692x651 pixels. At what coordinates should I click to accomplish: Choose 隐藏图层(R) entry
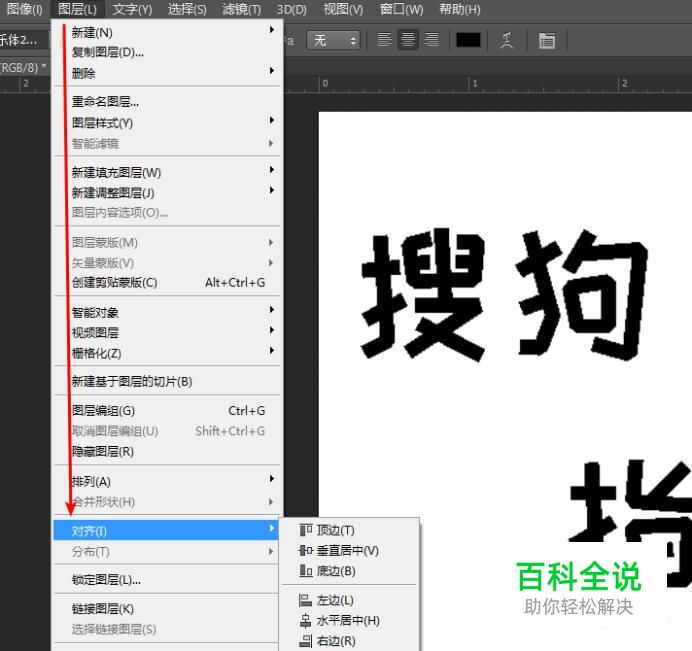pos(167,451)
